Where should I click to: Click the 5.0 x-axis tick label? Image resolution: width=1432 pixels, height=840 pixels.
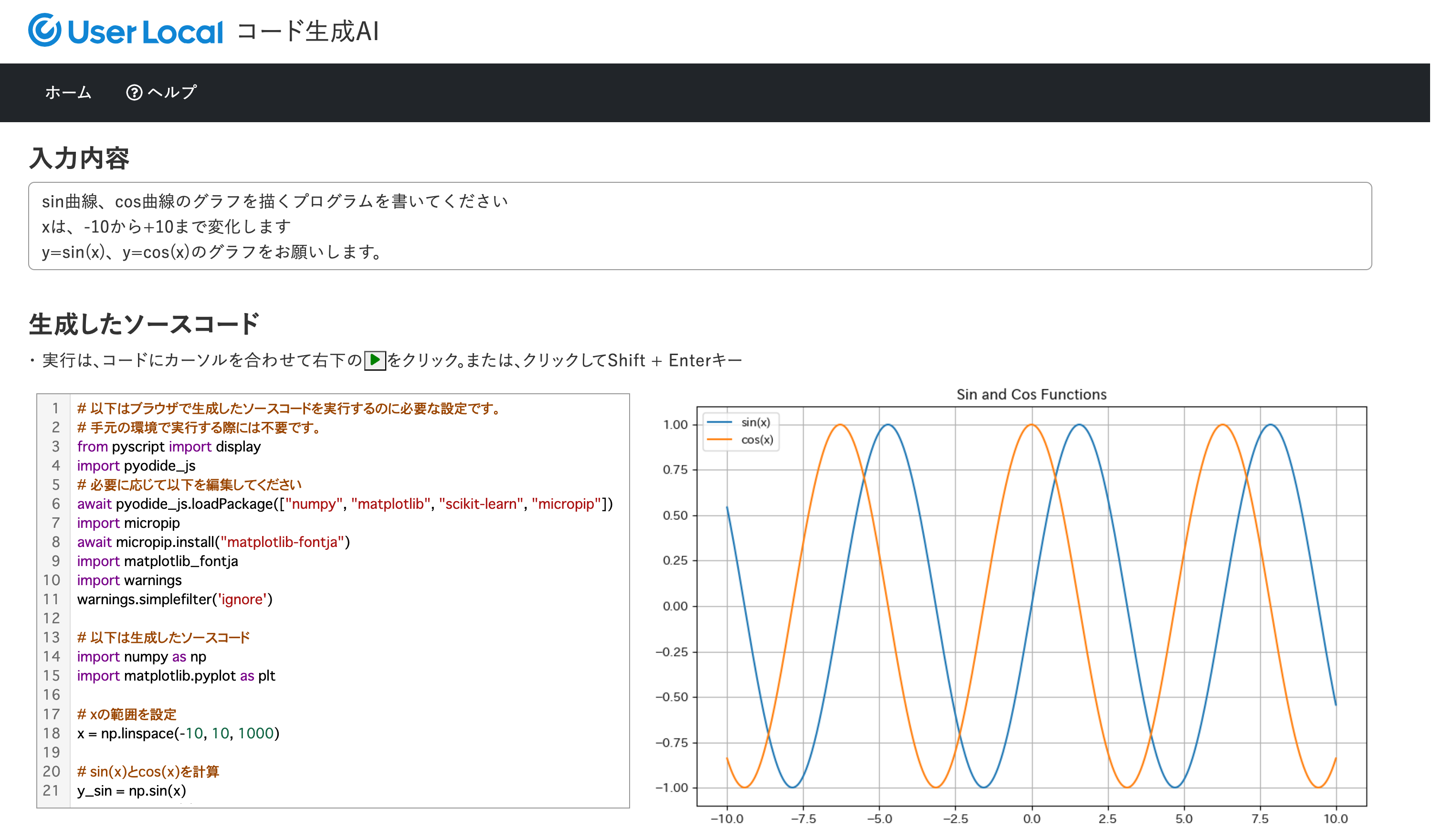[1185, 819]
